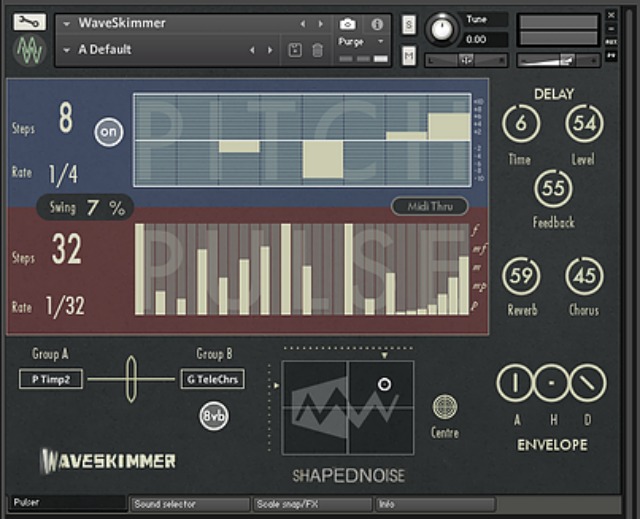Click the large negative pitch step block
The image size is (640, 519).
point(323,160)
